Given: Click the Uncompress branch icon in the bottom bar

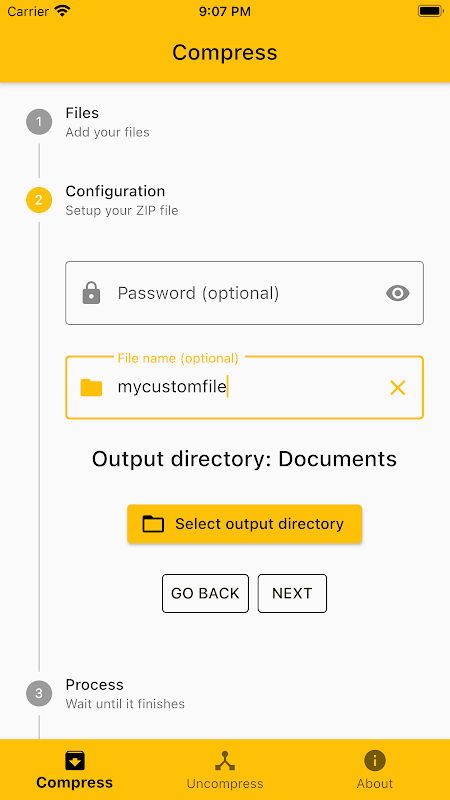Looking at the screenshot, I should (x=224, y=761).
